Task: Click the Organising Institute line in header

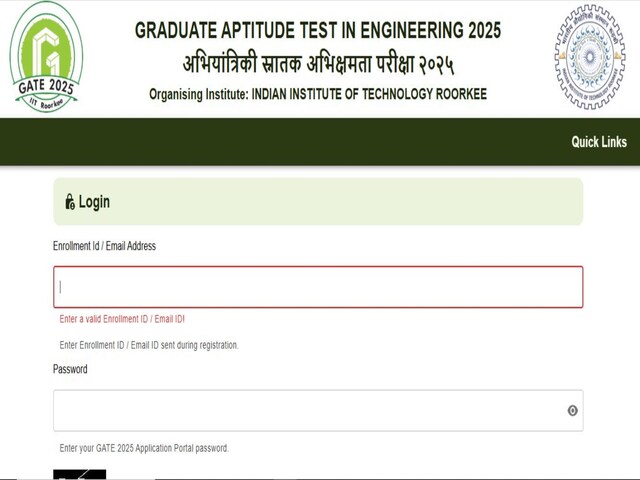Action: [x=318, y=95]
